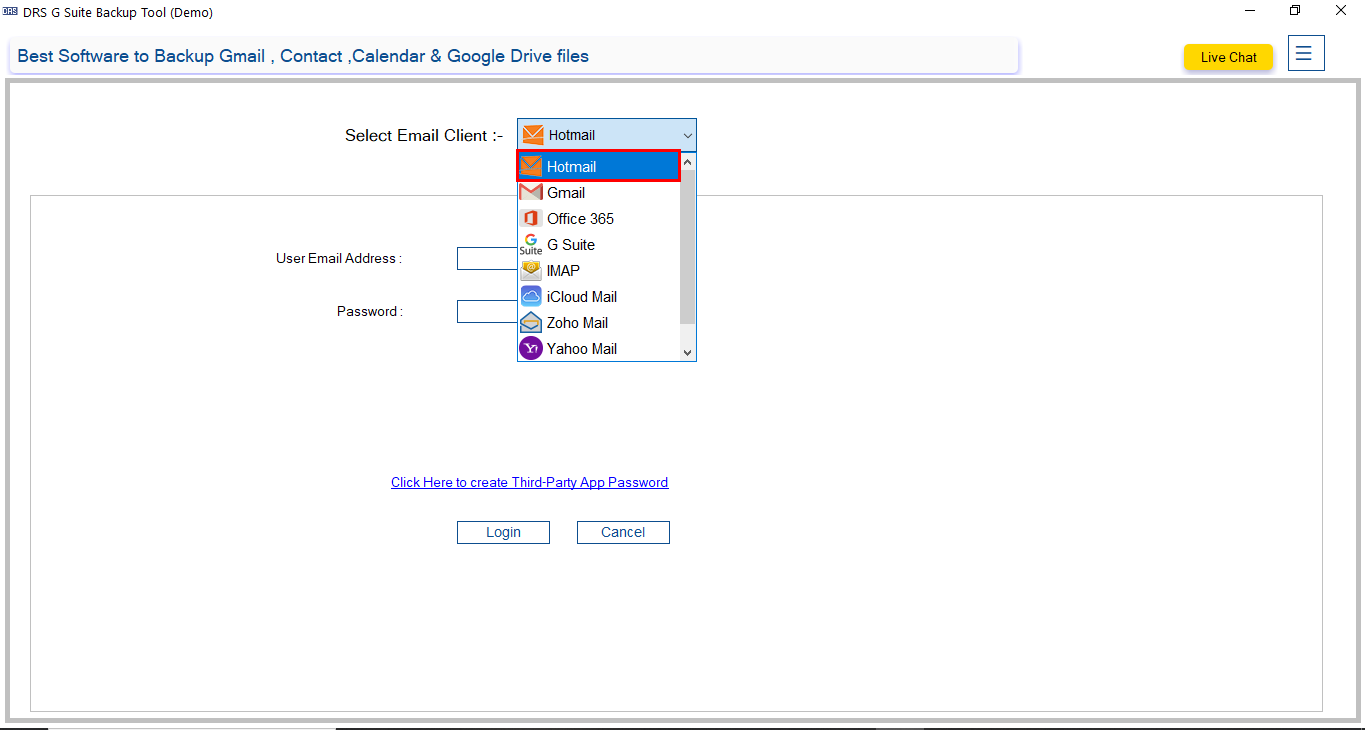1365x730 pixels.
Task: Click the Office 365 icon
Action: pyautogui.click(x=531, y=219)
